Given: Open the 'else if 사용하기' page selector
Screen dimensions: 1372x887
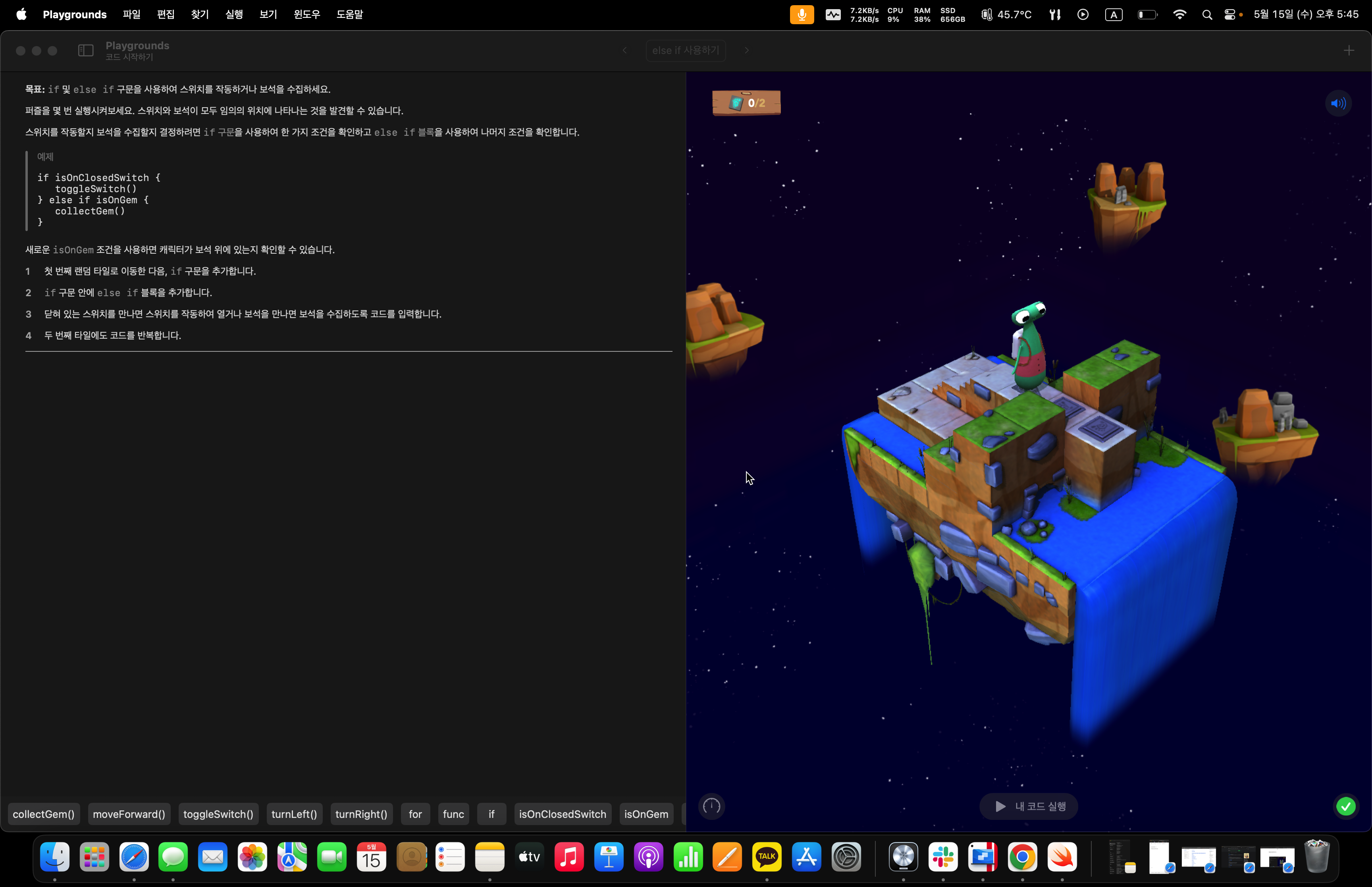Looking at the screenshot, I should click(x=686, y=51).
